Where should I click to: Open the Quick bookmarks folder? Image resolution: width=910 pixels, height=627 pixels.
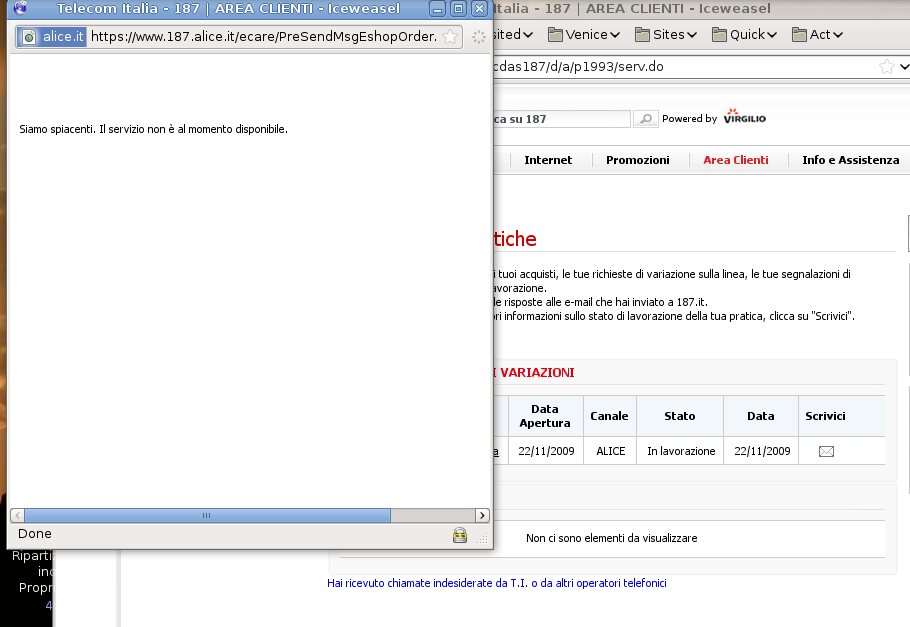(745, 35)
